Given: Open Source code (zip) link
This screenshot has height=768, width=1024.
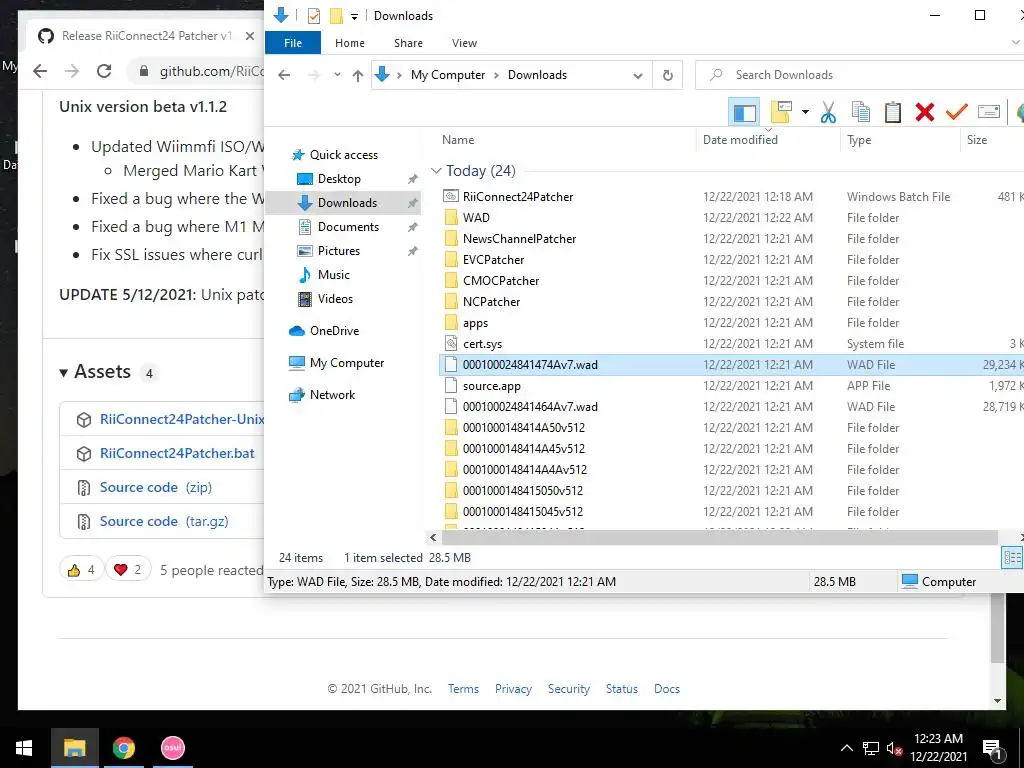Looking at the screenshot, I should point(155,487).
